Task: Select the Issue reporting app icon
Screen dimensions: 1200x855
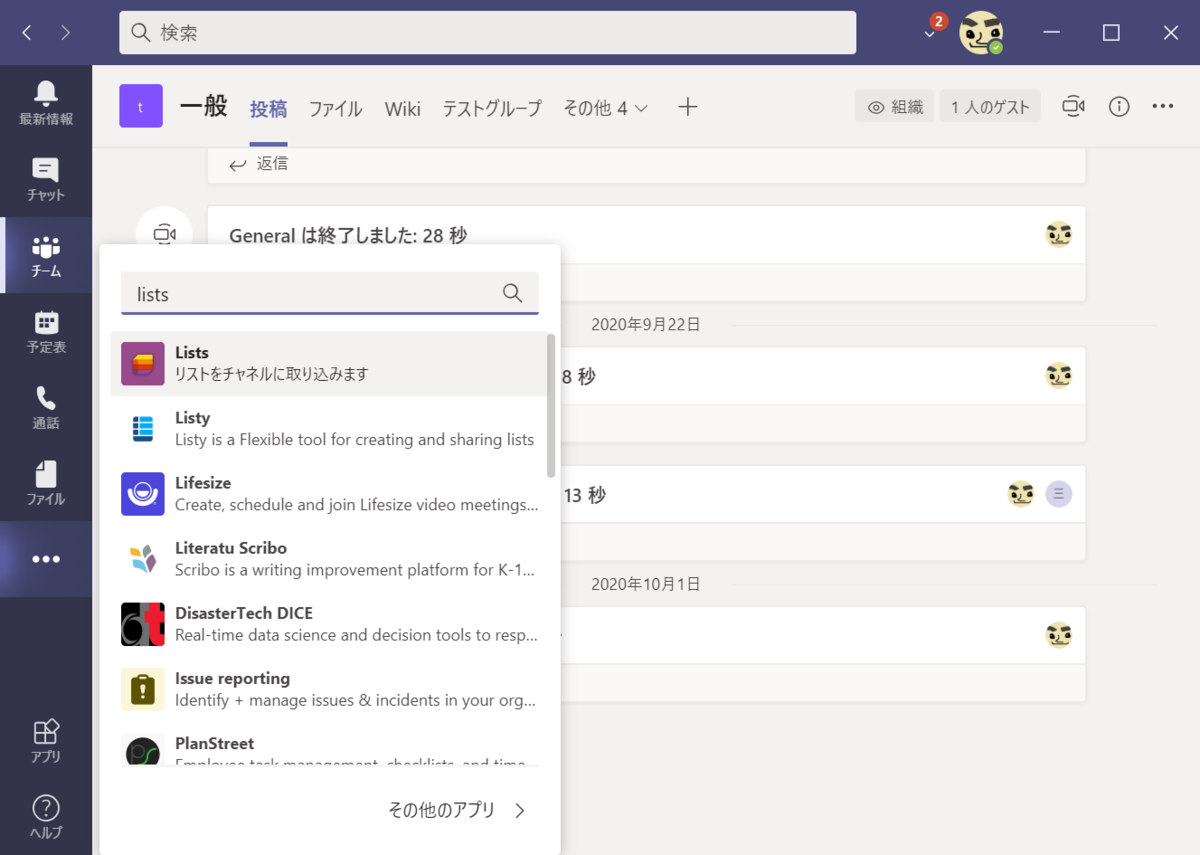Action: coord(143,689)
